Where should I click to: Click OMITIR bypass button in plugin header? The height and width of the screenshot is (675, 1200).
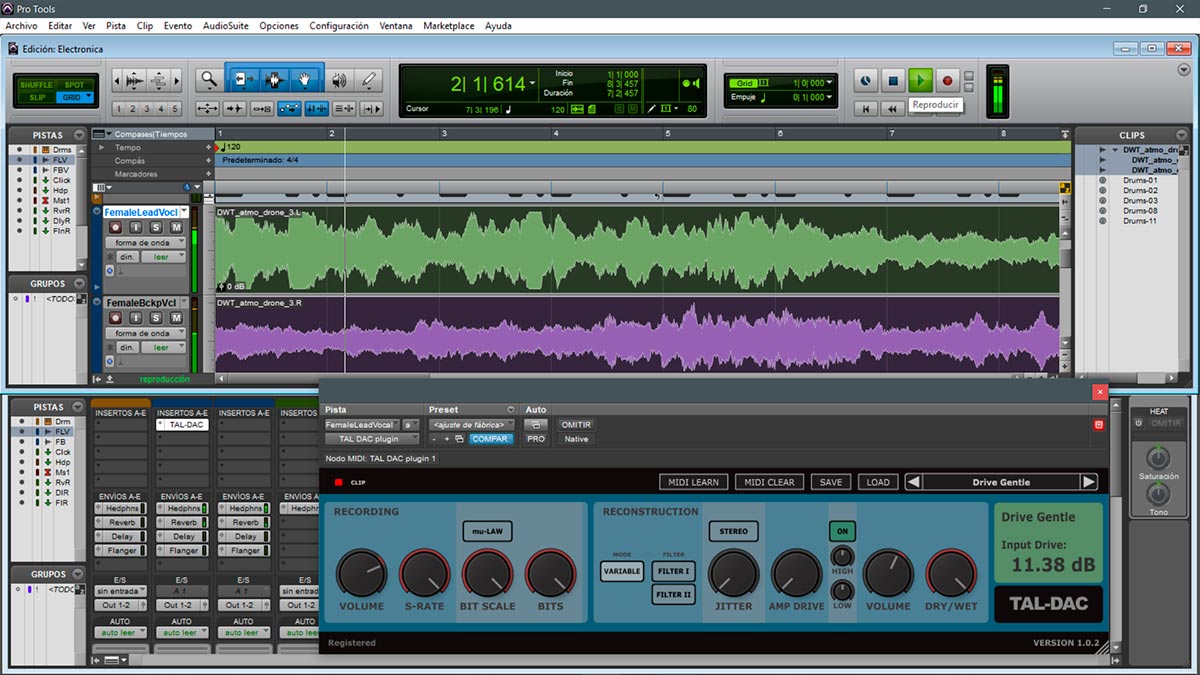pyautogui.click(x=576, y=424)
